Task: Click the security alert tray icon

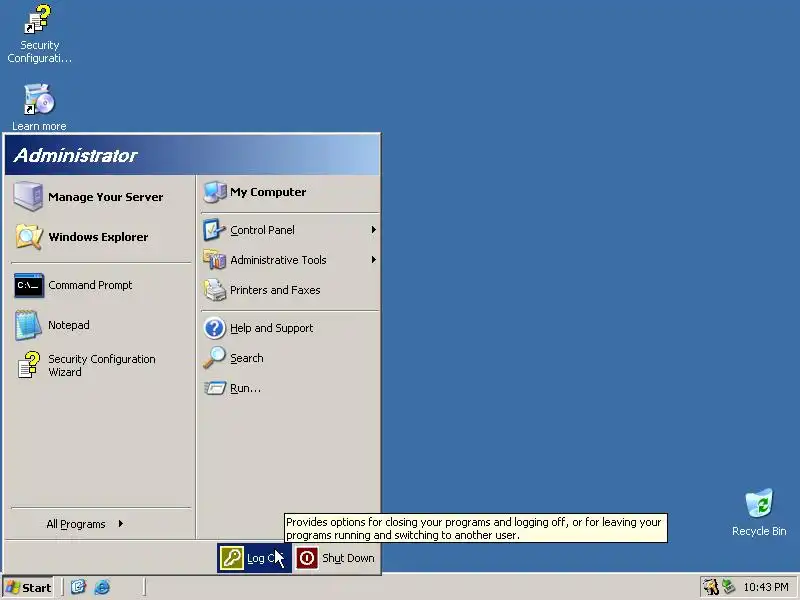Action: (x=710, y=587)
